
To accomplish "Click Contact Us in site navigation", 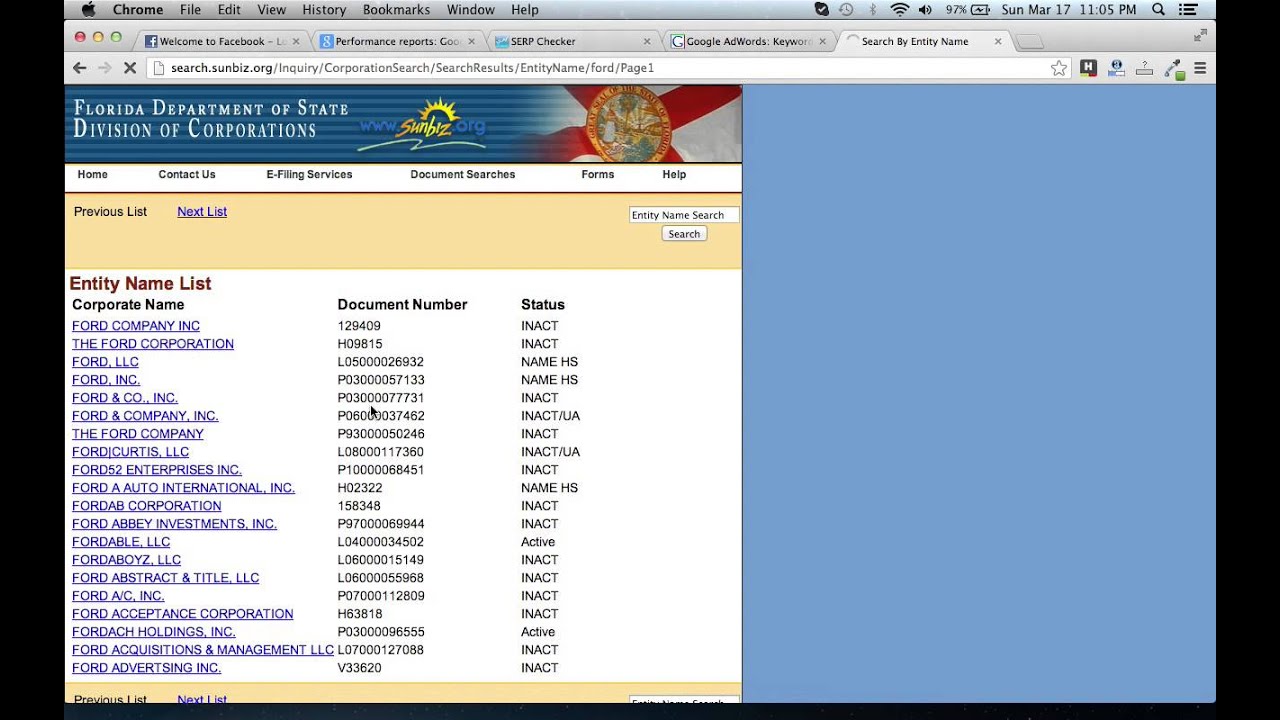I will pos(187,174).
